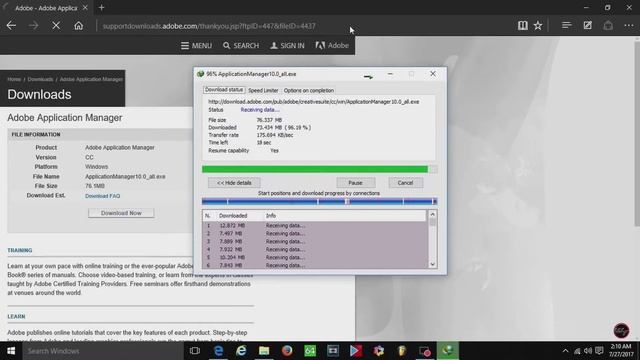Image resolution: width=640 pixels, height=360 pixels.
Task: Pause the download
Action: [356, 183]
